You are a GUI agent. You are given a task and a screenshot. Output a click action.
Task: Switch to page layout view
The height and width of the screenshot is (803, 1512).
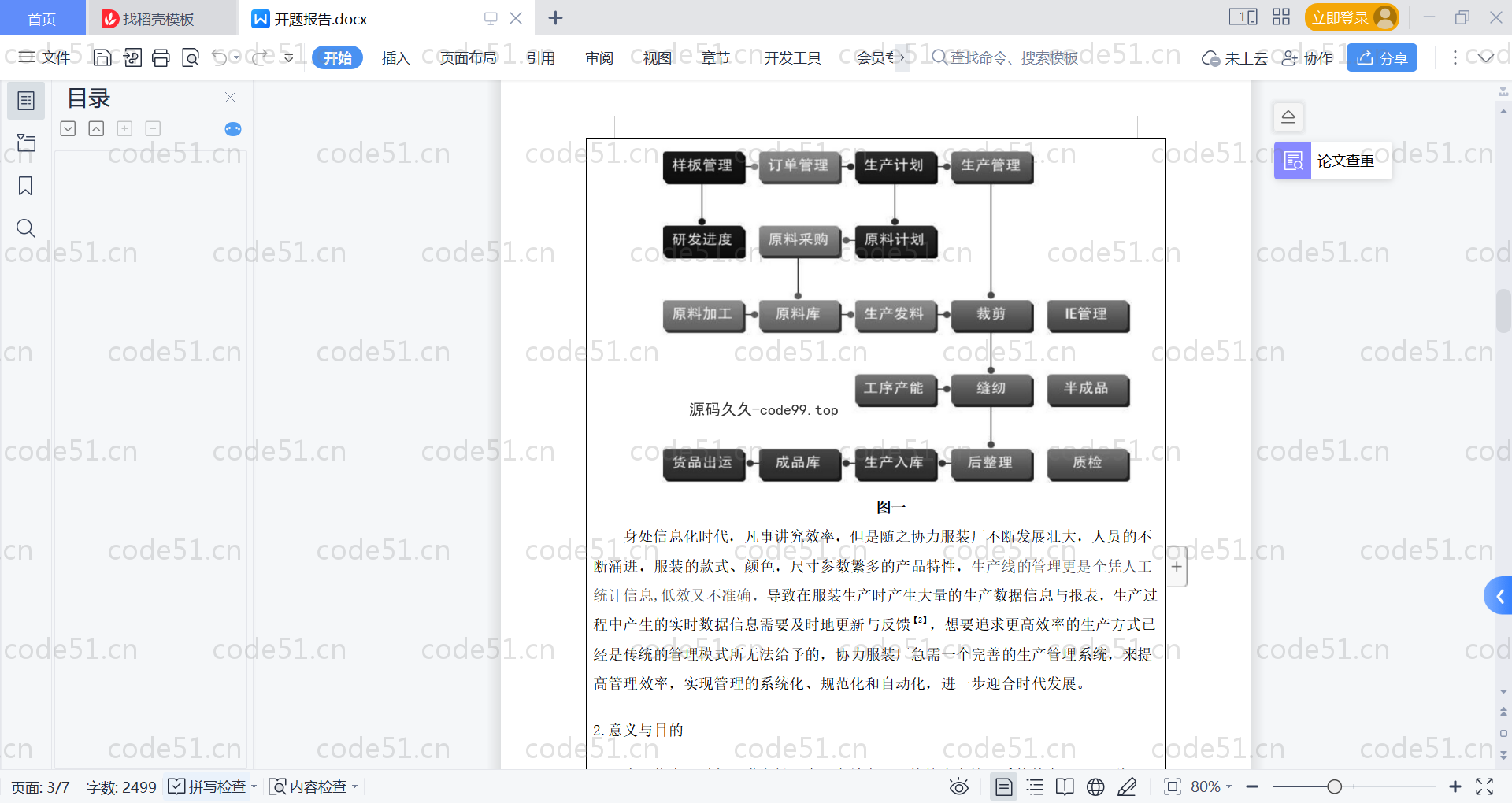1004,786
